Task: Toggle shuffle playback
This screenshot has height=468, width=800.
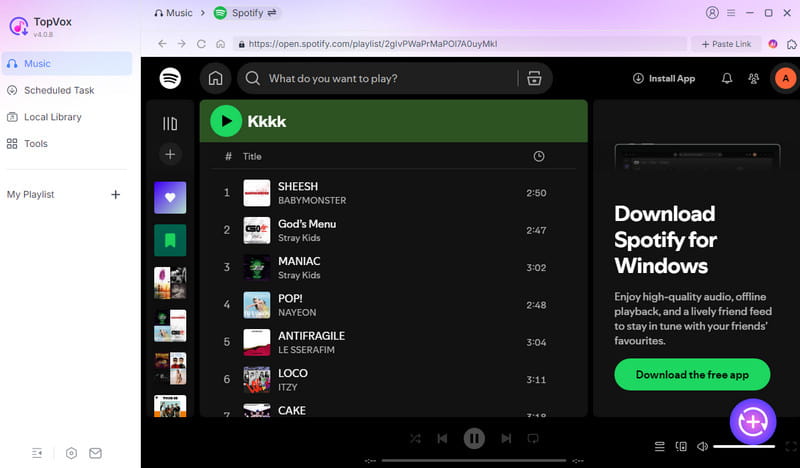Action: (415, 438)
